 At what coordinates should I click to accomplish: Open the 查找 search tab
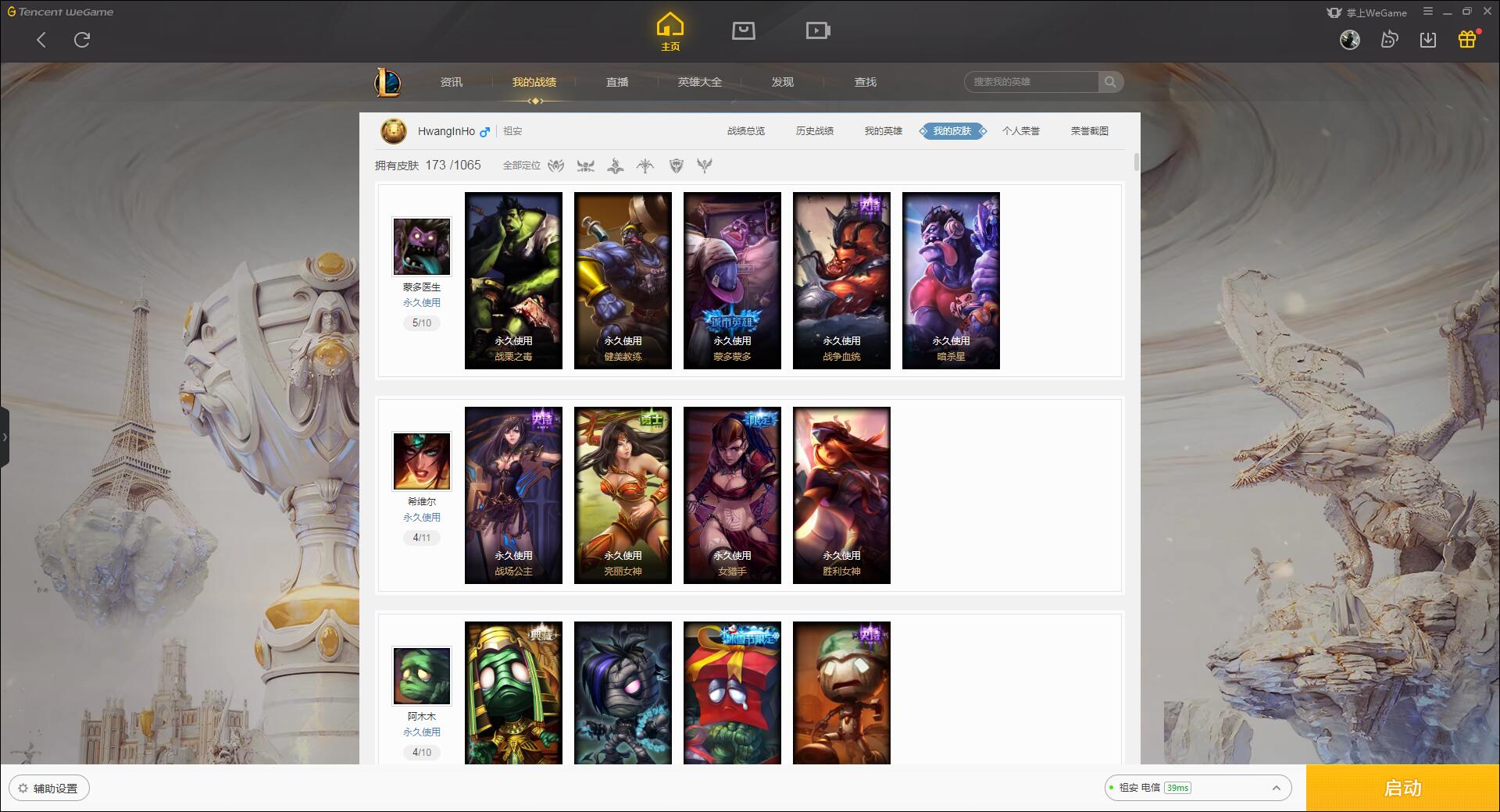coord(866,82)
